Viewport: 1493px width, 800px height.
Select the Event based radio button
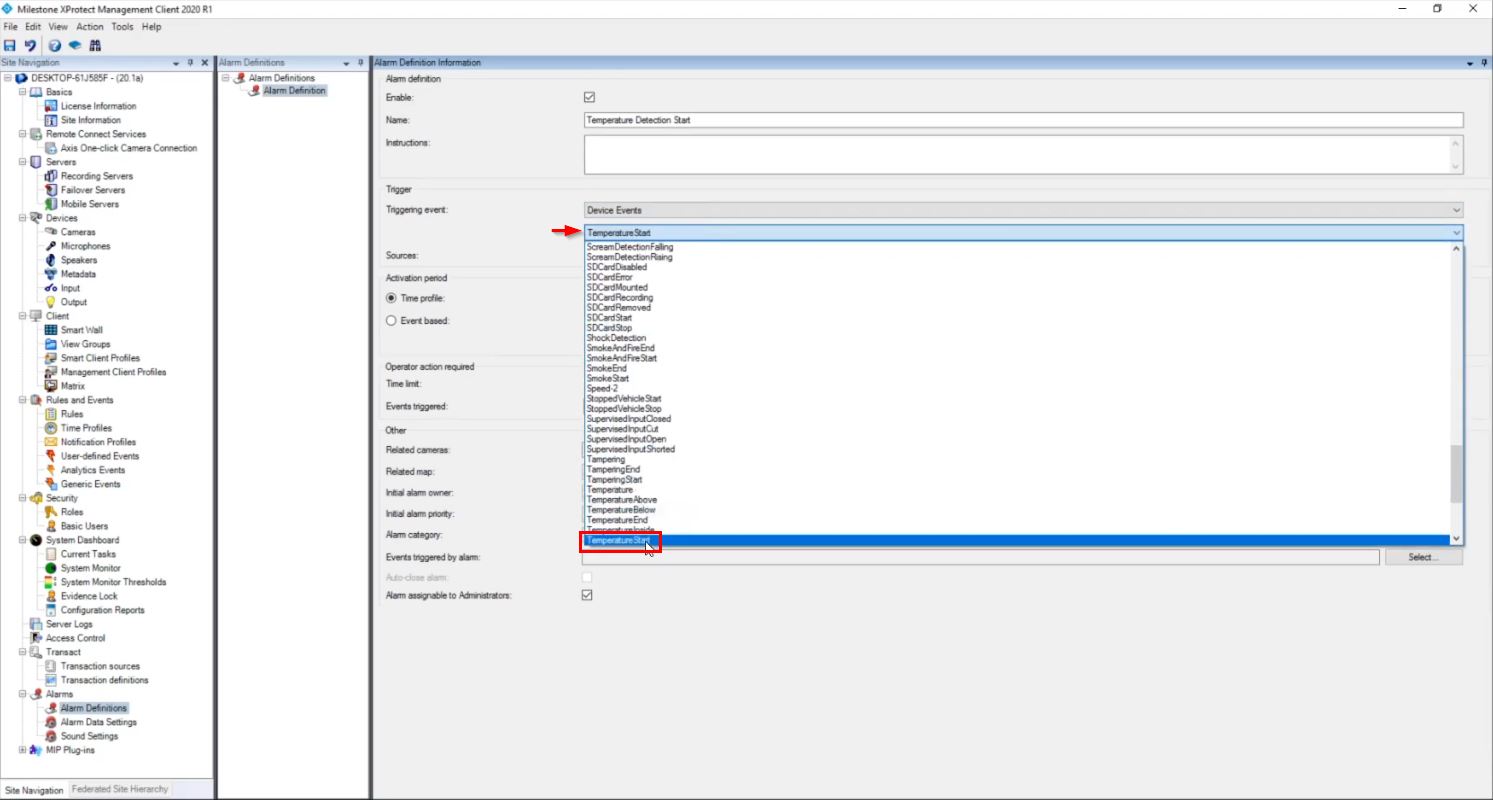coord(391,321)
